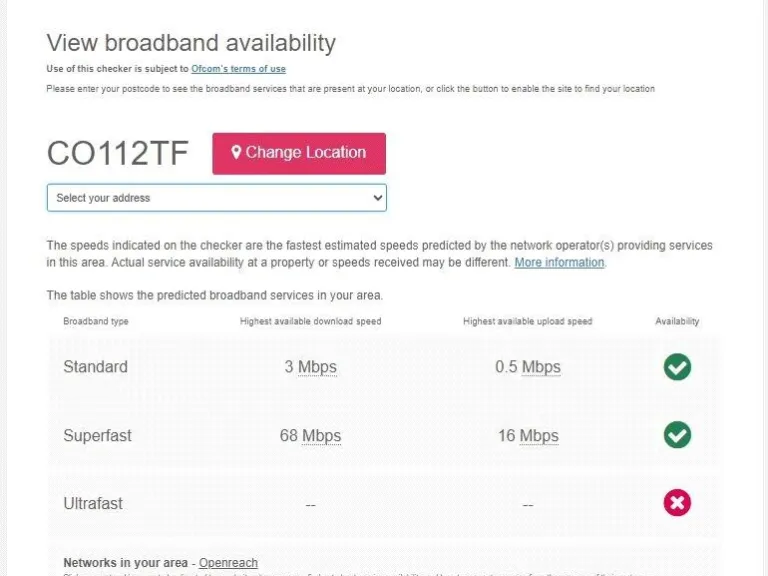Viewport: 768px width, 576px height.
Task: Click the Availability column header
Action: tap(677, 322)
